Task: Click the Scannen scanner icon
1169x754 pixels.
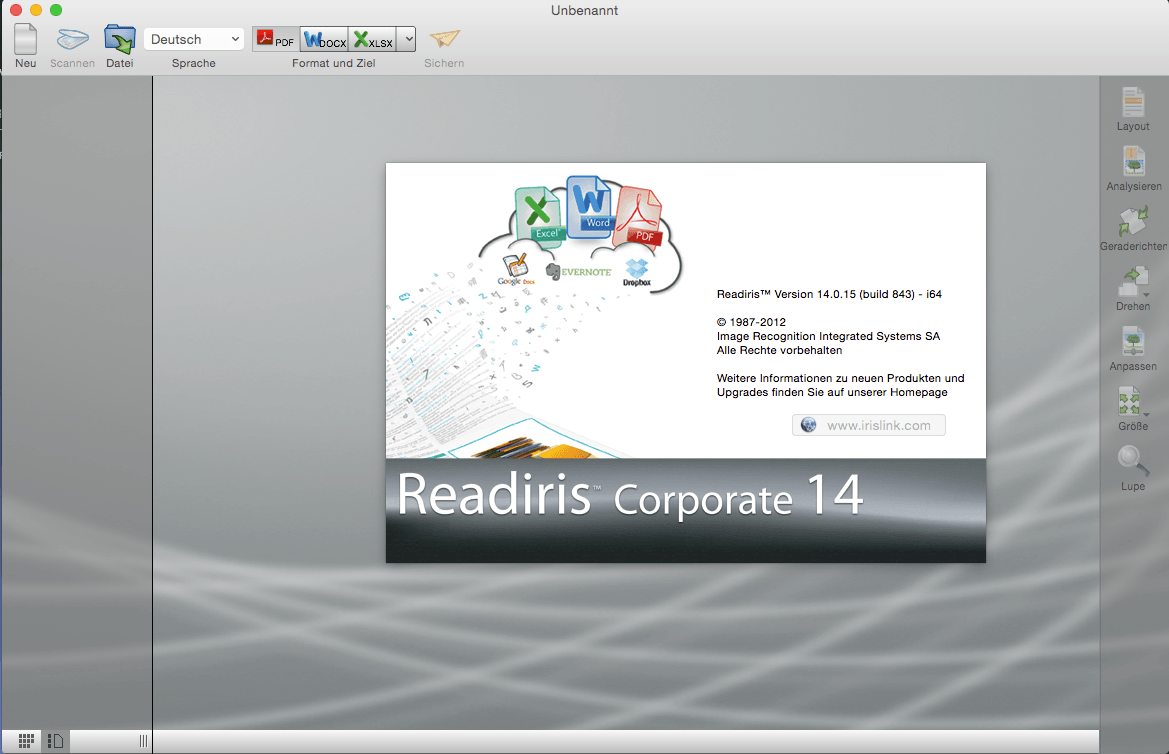Action: tap(72, 39)
